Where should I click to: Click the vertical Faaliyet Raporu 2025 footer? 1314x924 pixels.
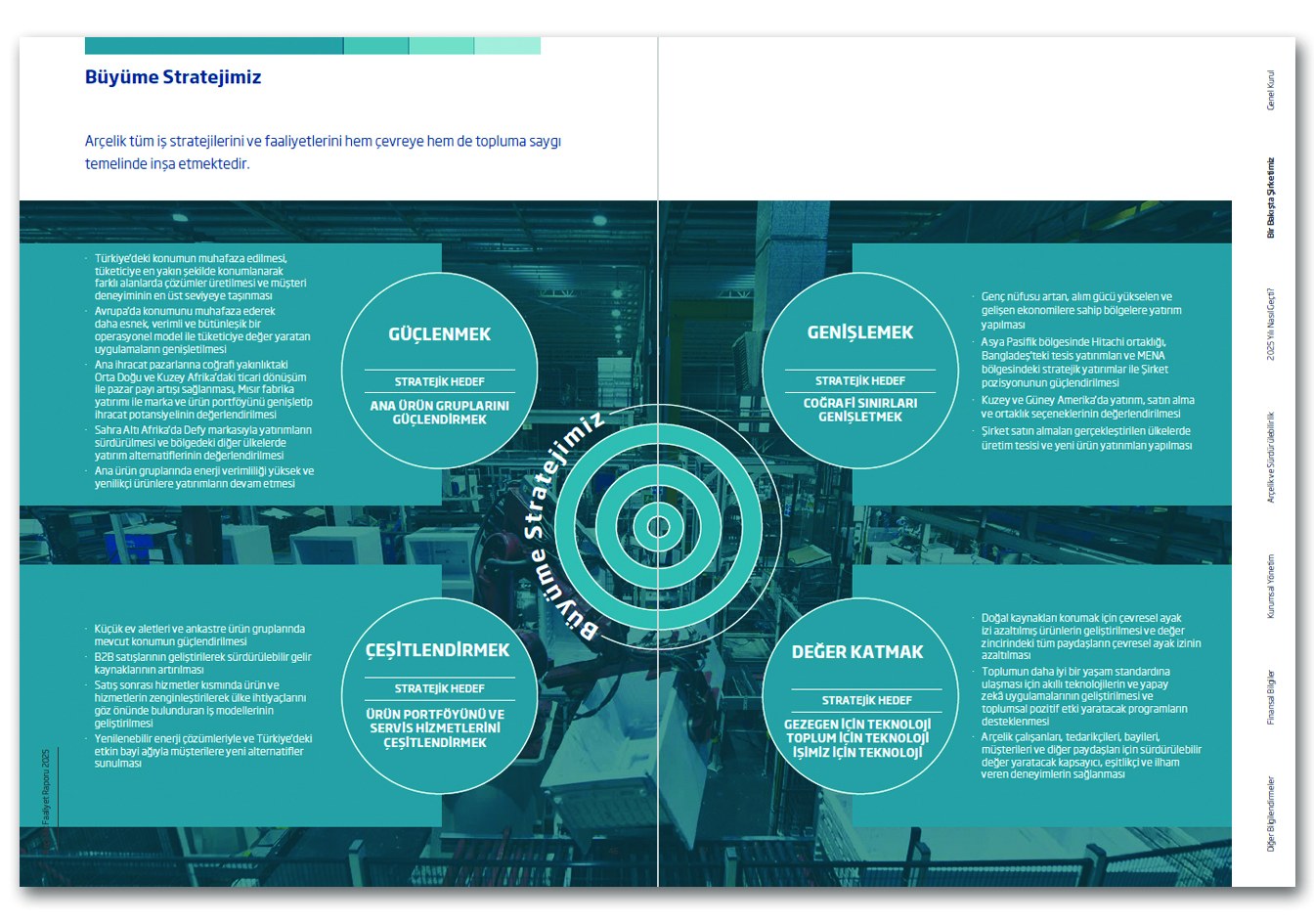(44, 787)
